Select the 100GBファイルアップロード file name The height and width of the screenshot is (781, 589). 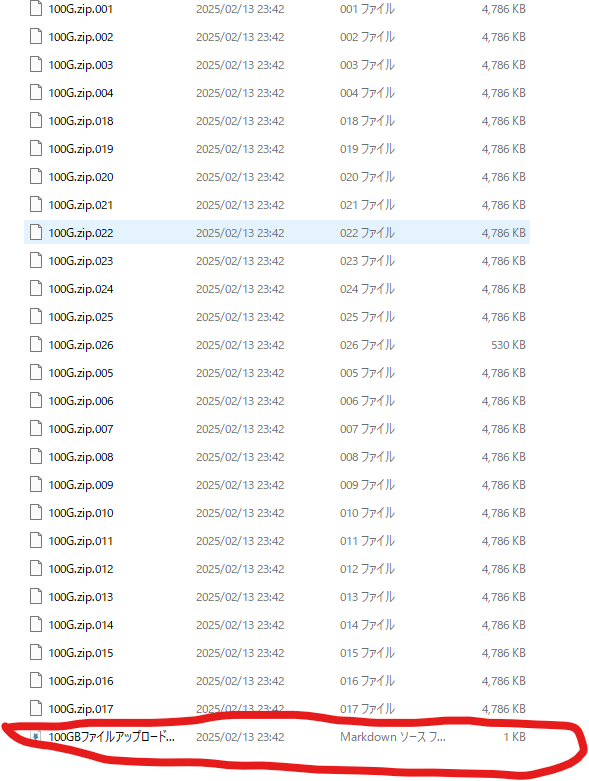(112, 737)
